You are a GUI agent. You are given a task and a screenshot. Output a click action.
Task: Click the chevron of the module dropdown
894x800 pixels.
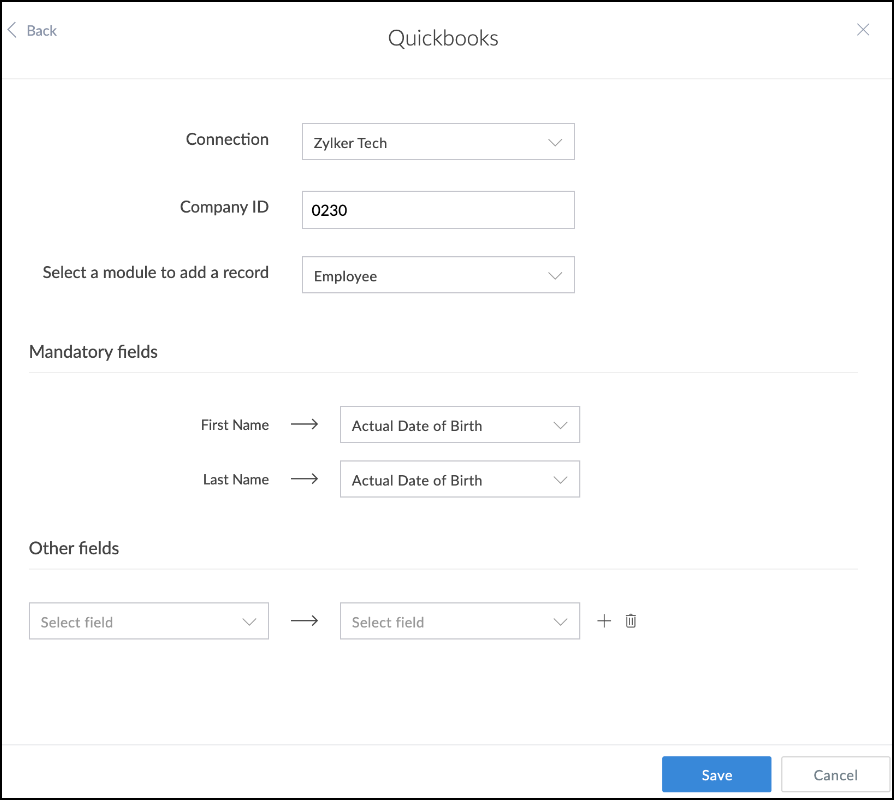(x=556, y=275)
